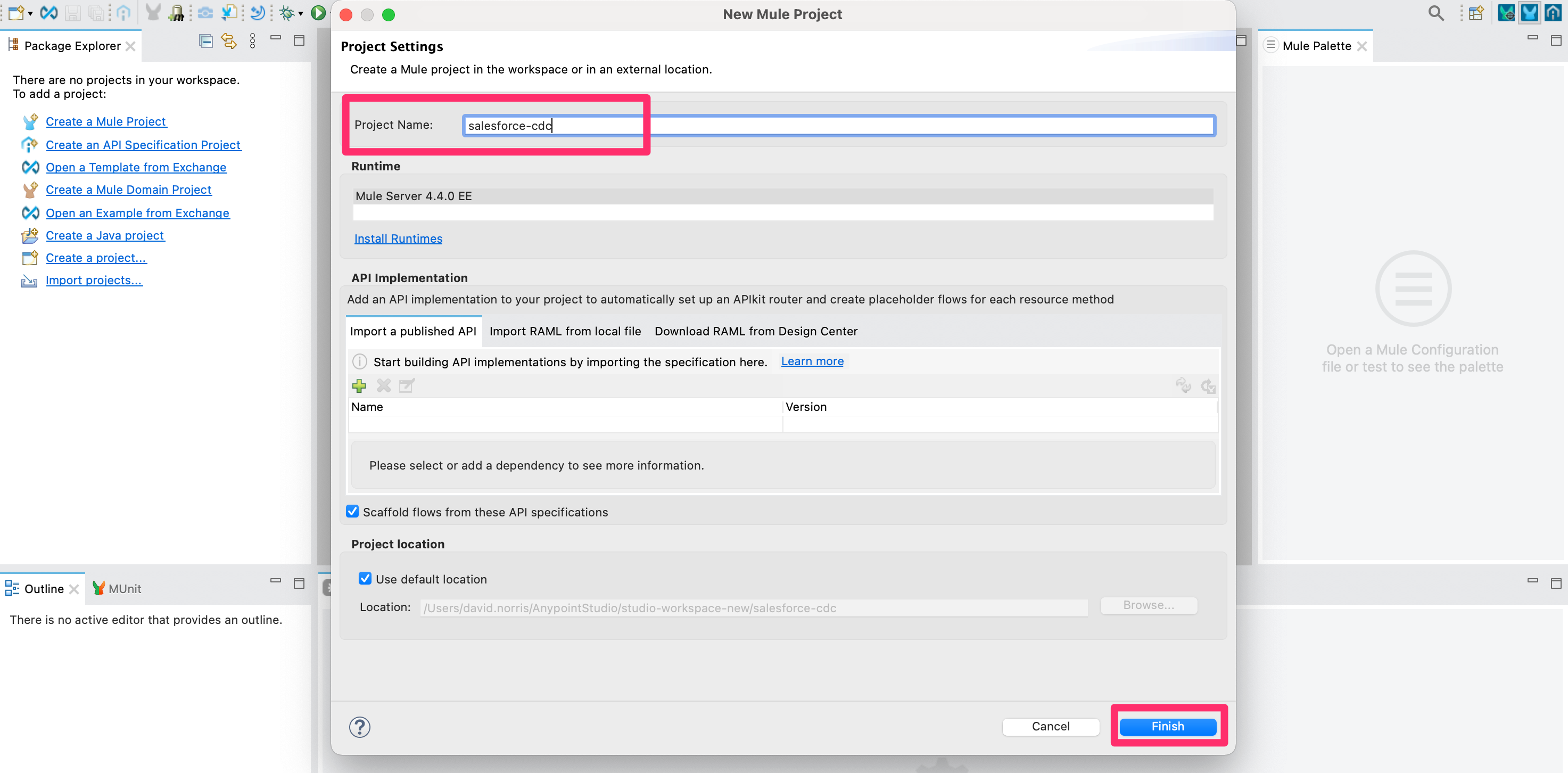
Task: Click Create an API Specification Project link
Action: tap(143, 145)
